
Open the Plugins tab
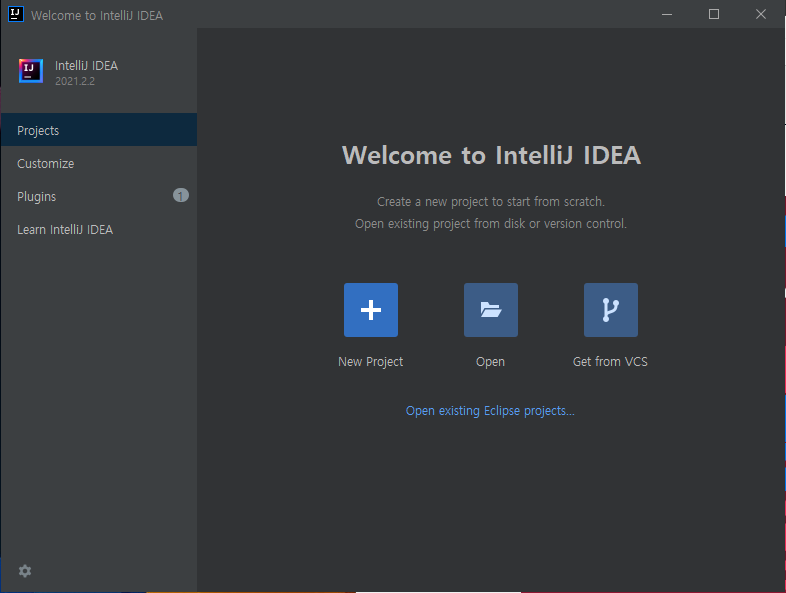(99, 196)
